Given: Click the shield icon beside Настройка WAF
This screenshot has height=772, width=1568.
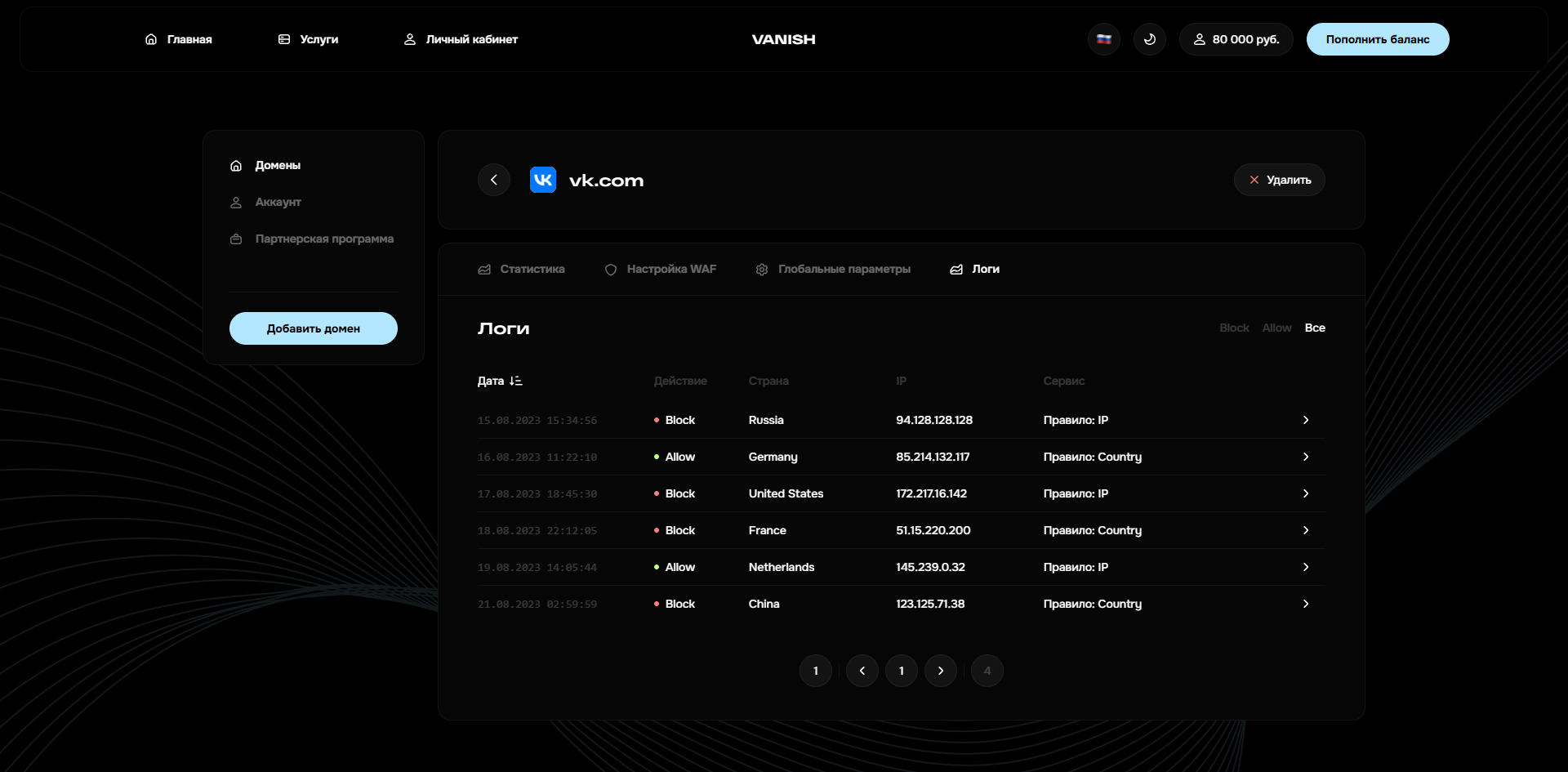Looking at the screenshot, I should pos(610,269).
